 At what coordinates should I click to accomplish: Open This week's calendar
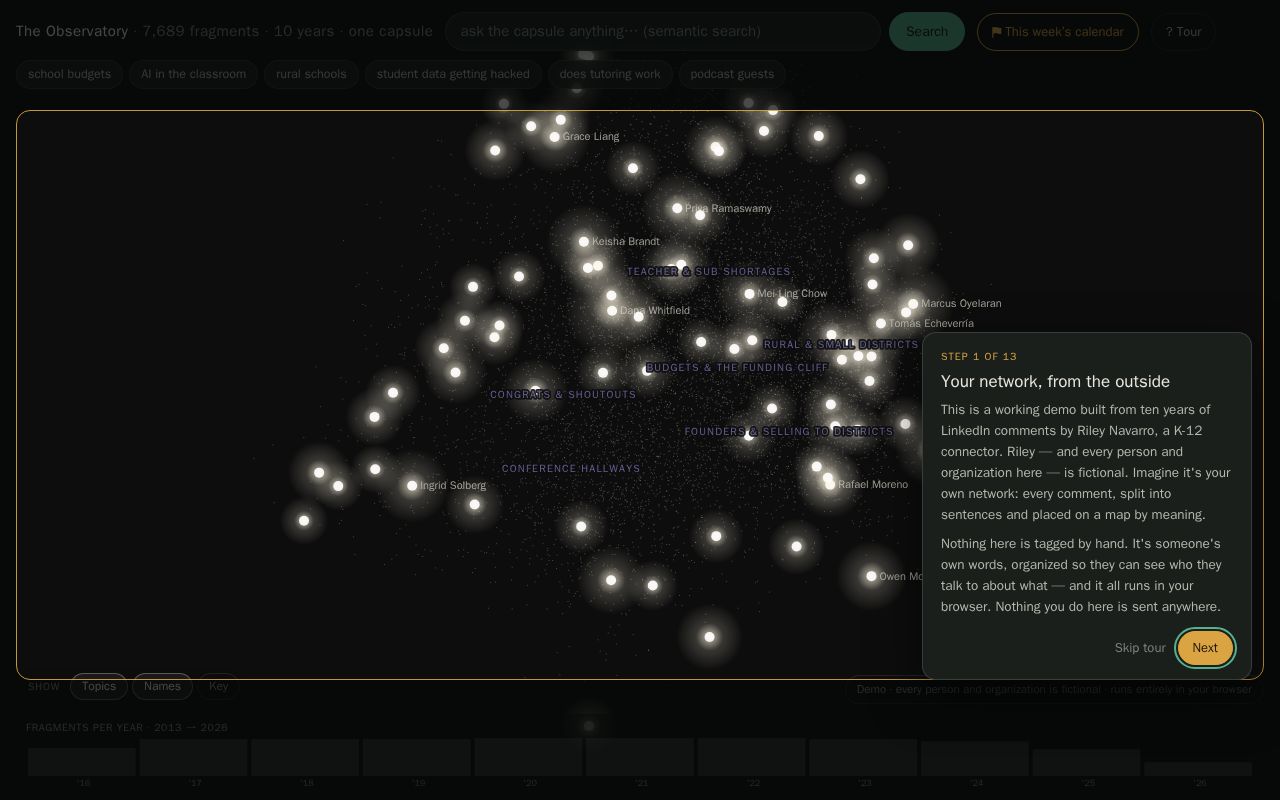pyautogui.click(x=1057, y=32)
